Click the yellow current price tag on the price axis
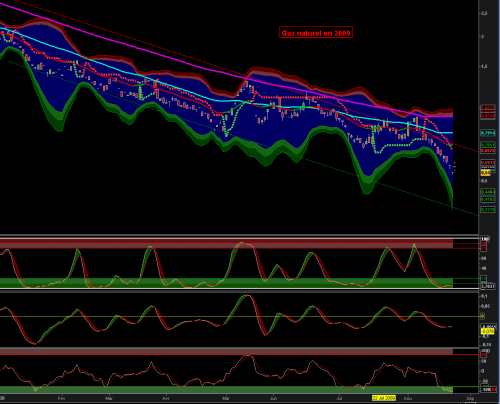 click(x=485, y=173)
